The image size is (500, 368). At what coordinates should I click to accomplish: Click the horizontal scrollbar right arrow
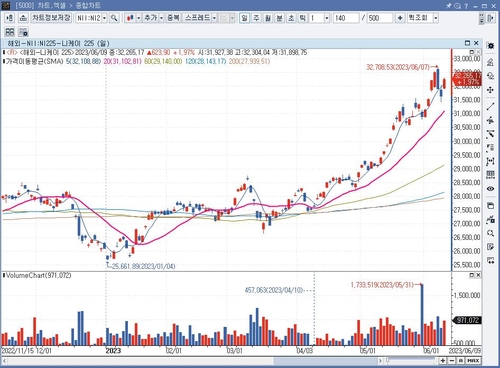[x=380, y=361]
